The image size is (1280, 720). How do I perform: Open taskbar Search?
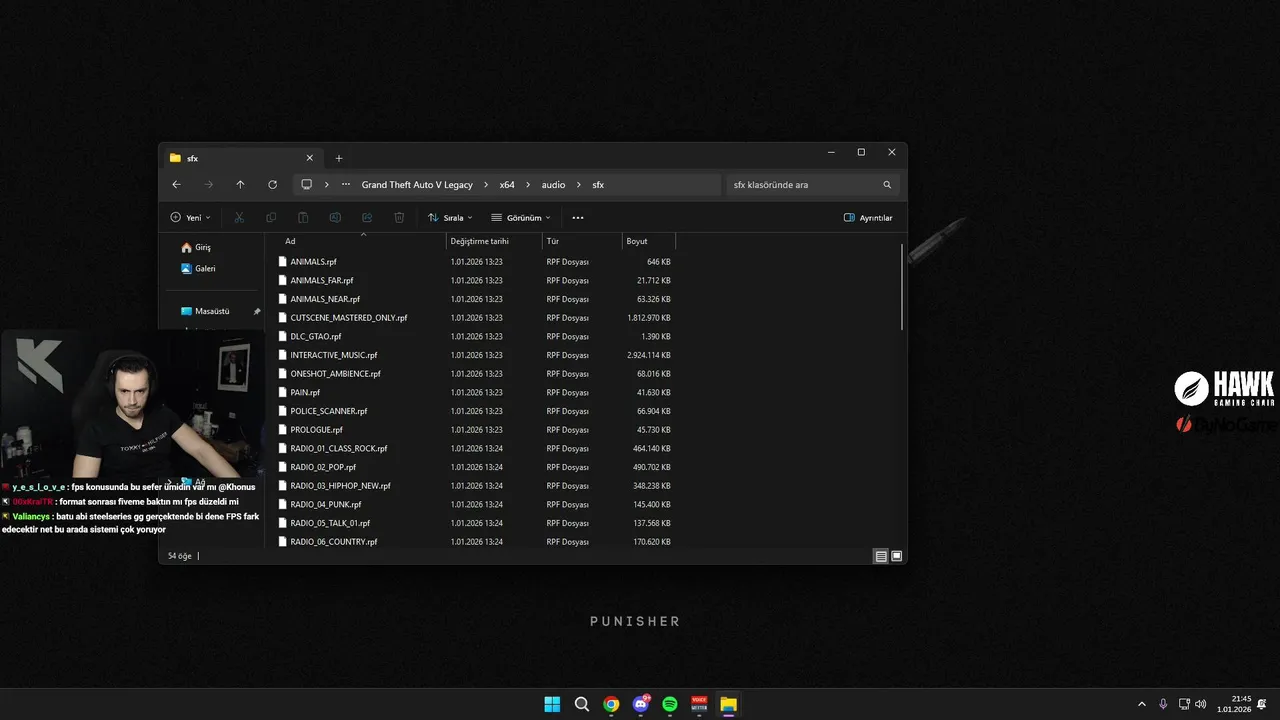tap(581, 704)
